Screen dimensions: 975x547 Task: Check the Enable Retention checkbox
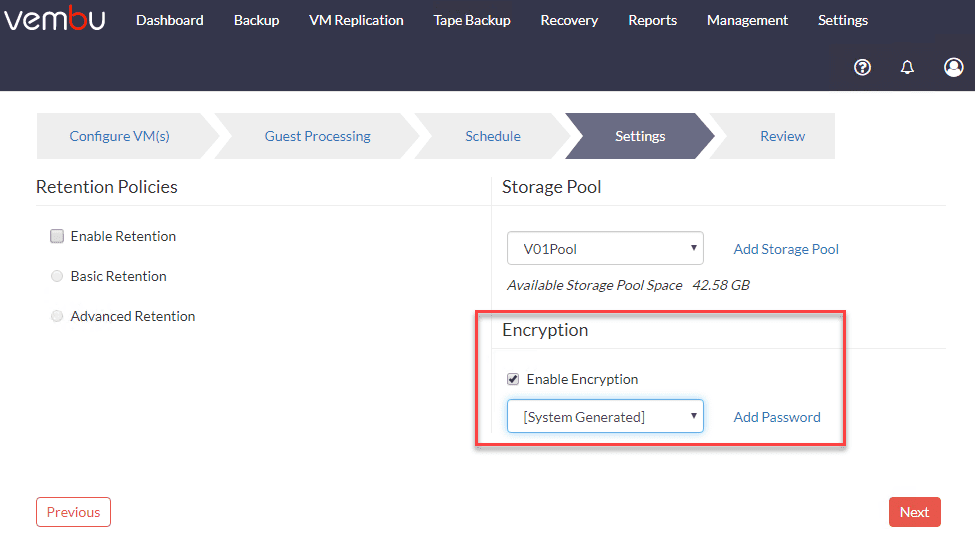coord(57,237)
